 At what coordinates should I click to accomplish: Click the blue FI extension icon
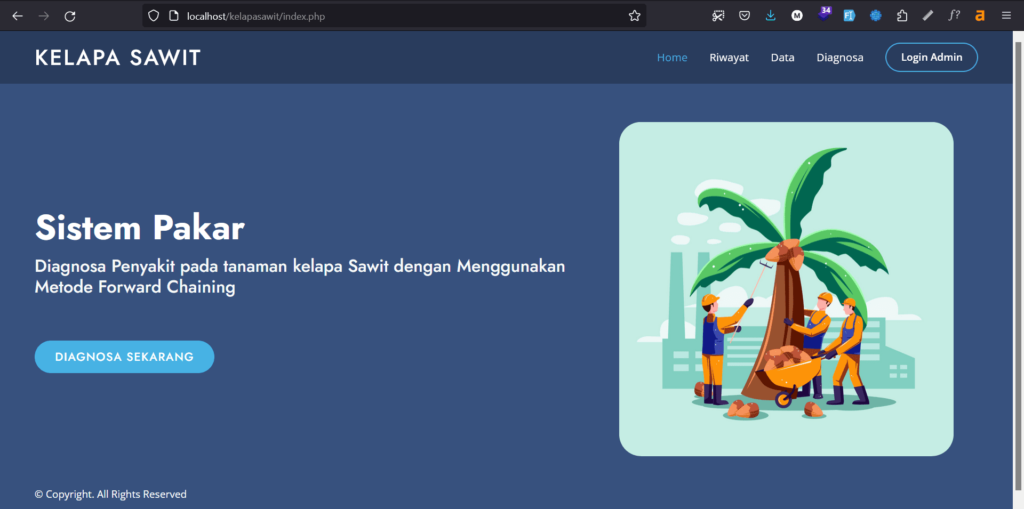849,16
